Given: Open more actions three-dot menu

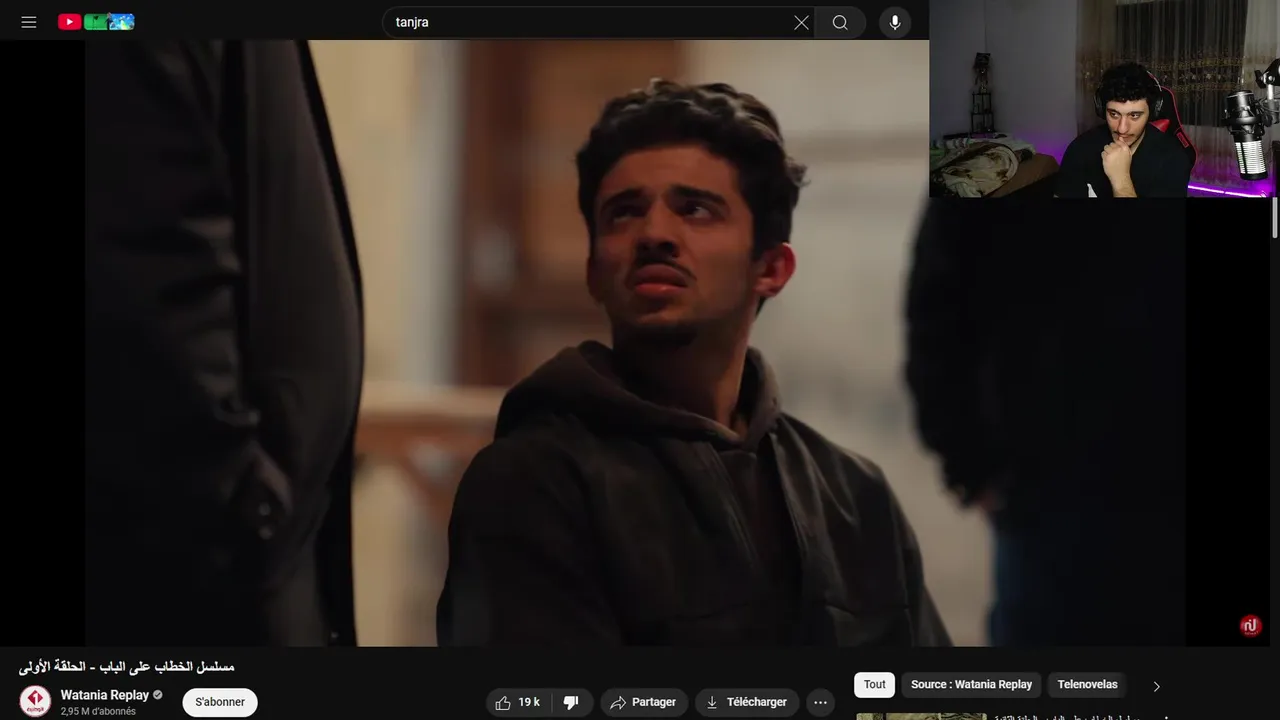Looking at the screenshot, I should tap(820, 702).
